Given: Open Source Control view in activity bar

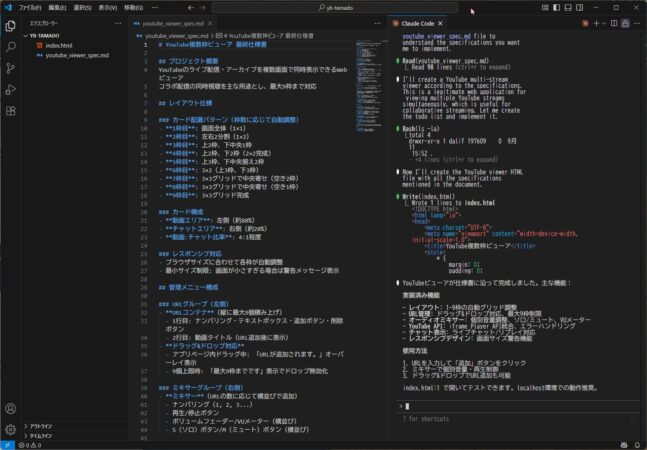Looking at the screenshot, I should click(x=10, y=68).
